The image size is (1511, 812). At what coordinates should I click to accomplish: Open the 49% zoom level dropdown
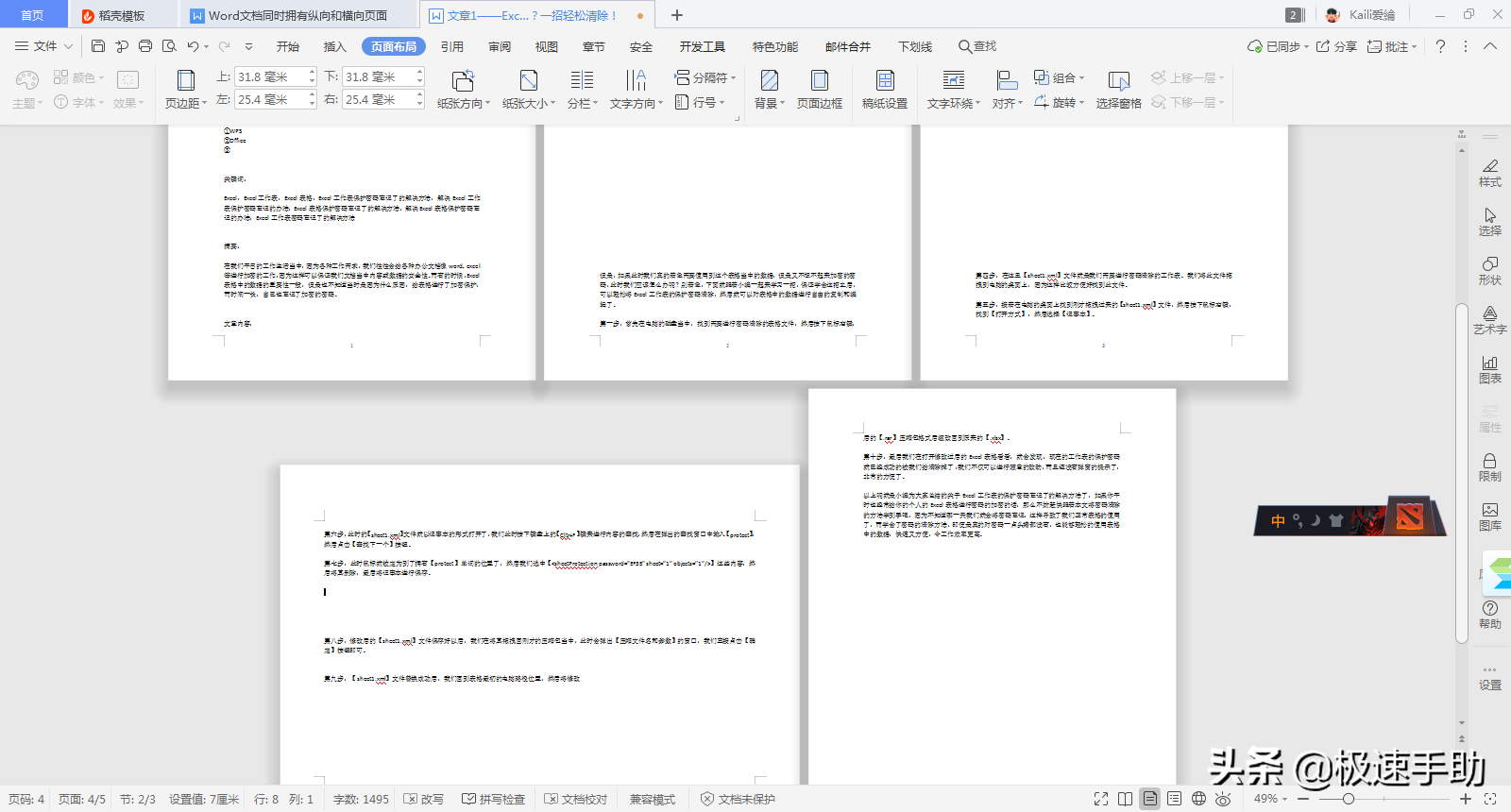pos(1270,799)
